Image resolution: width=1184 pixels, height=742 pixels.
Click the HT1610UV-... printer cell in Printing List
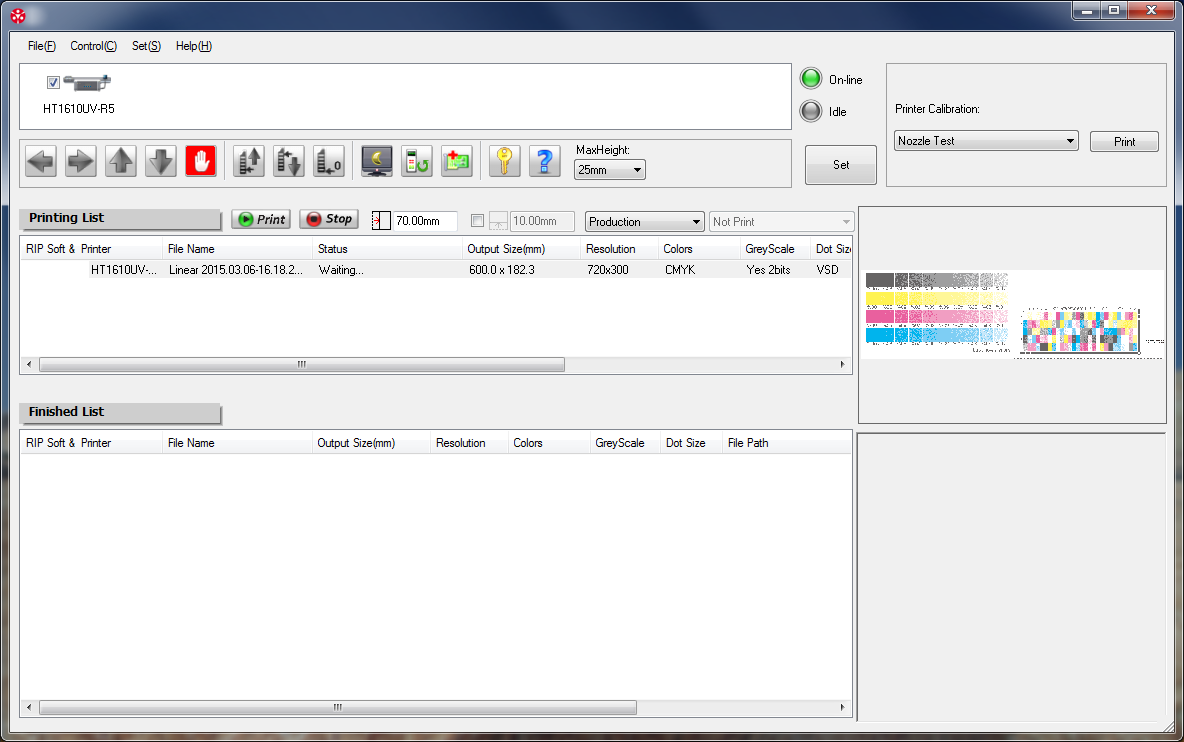tap(125, 270)
